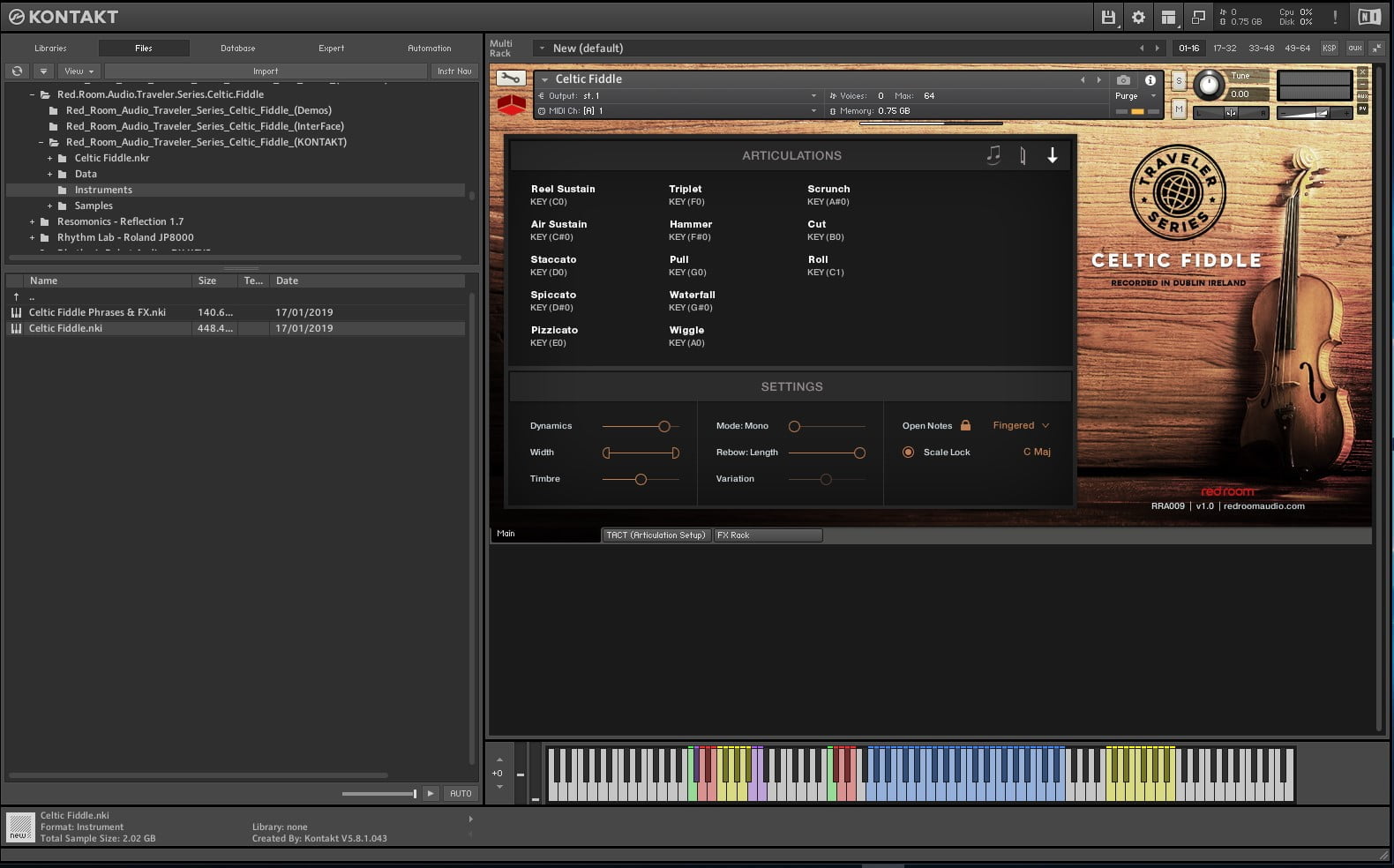Switch to the Expert tab
The width and height of the screenshot is (1394, 868).
click(x=332, y=48)
